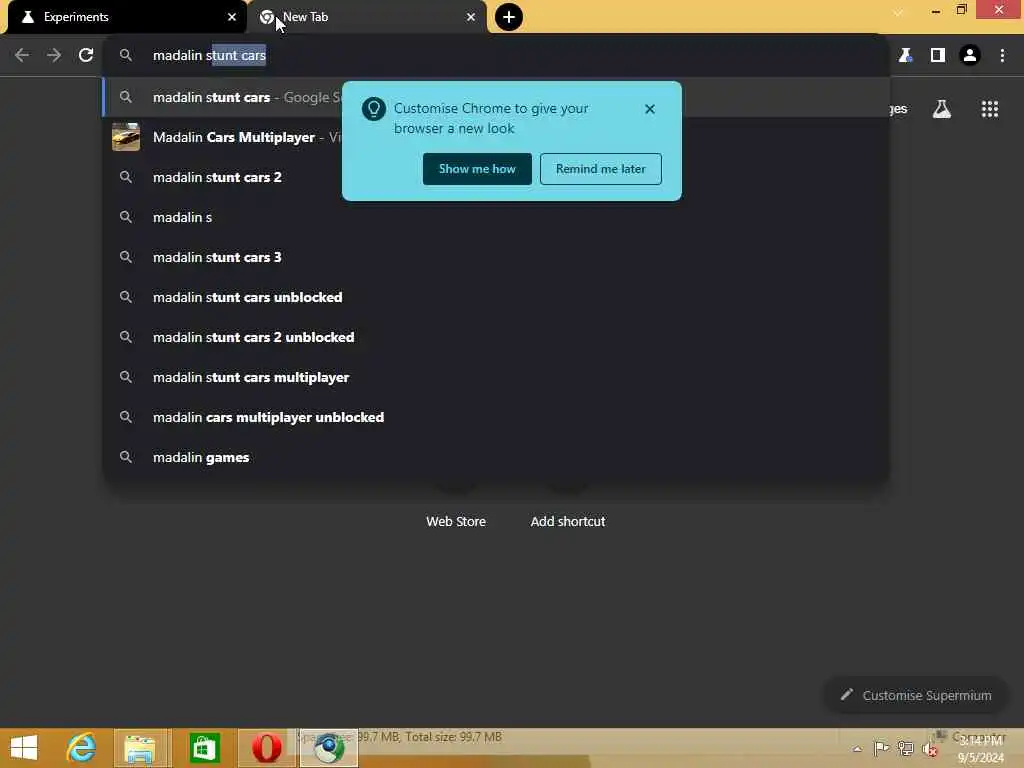Reload the page
This screenshot has width=1024, height=768.
click(86, 56)
